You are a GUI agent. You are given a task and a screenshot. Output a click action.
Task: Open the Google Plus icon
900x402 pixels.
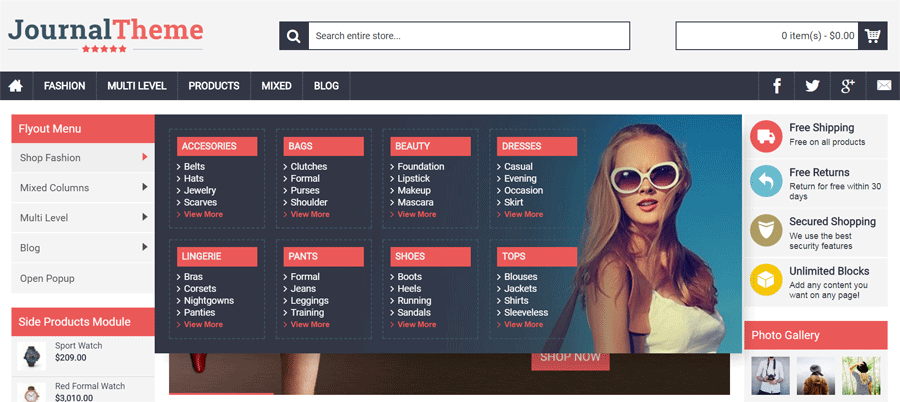(x=847, y=86)
